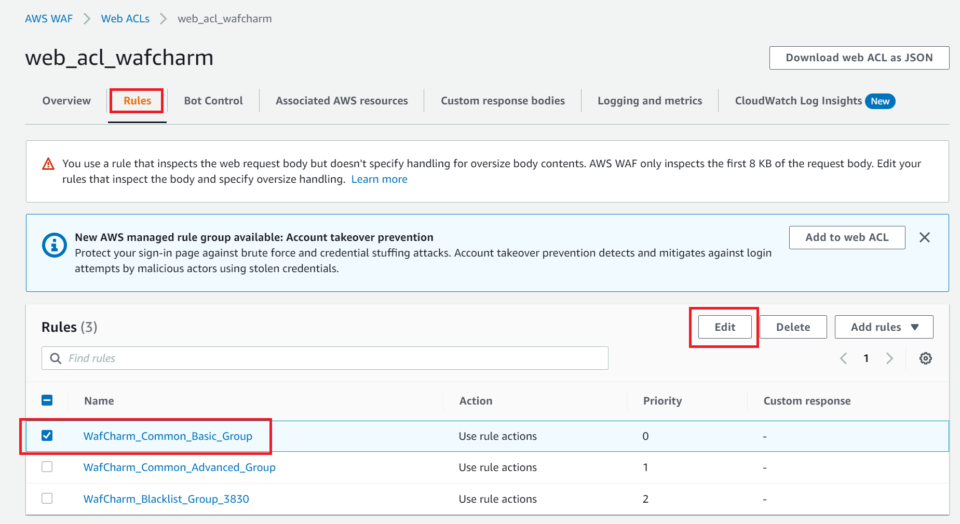Dismiss the account takeover prevention banner
Viewport: 960px width, 524px height.
924,238
